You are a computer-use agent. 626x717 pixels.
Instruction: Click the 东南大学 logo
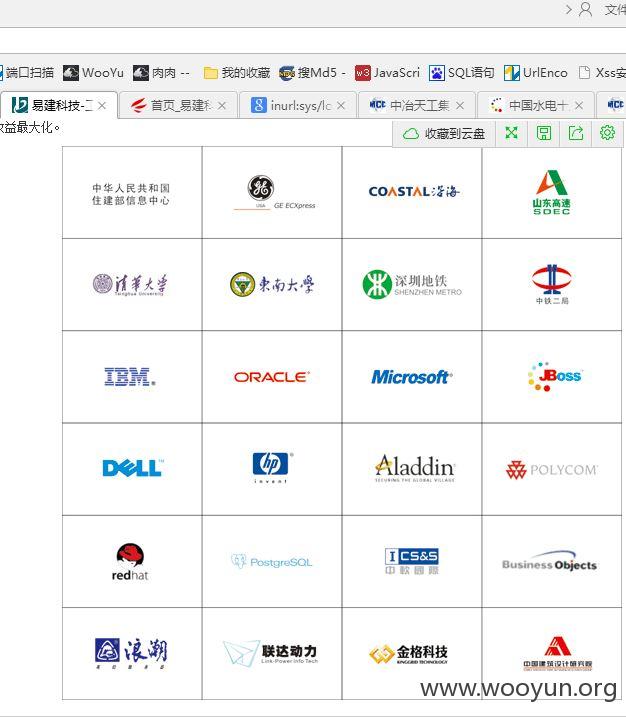272,284
